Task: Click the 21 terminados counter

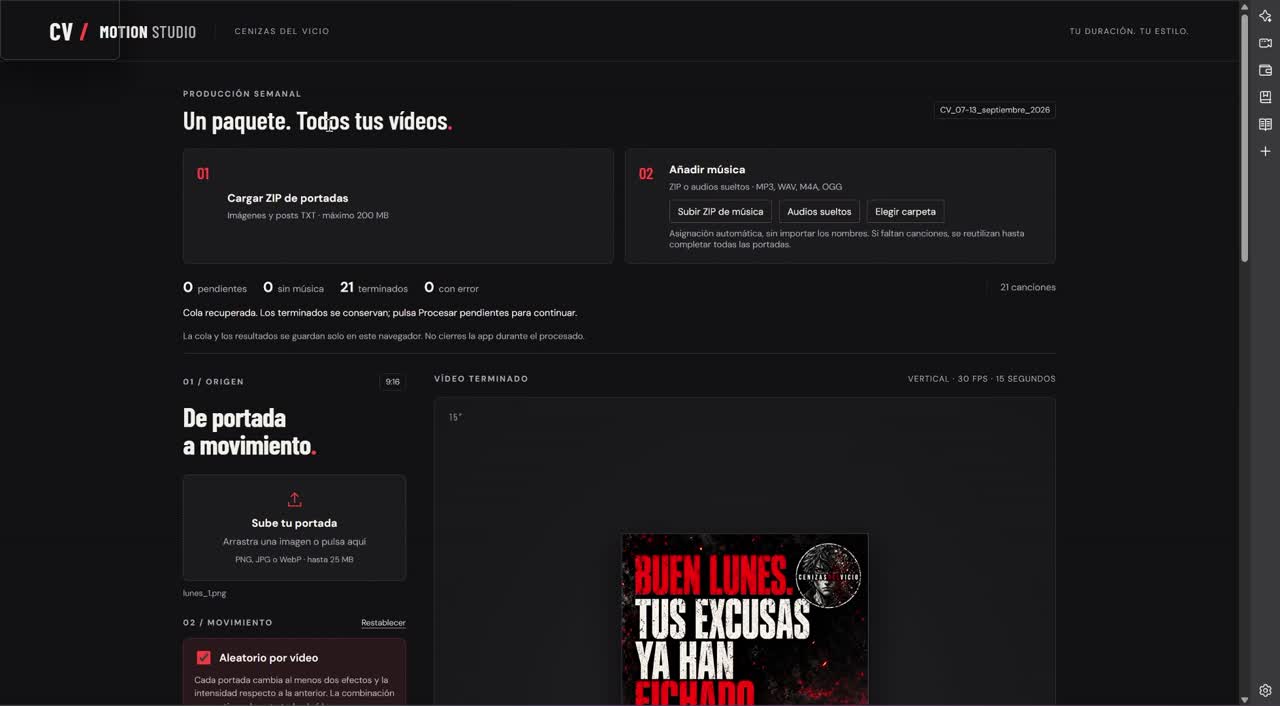Action: tap(374, 288)
